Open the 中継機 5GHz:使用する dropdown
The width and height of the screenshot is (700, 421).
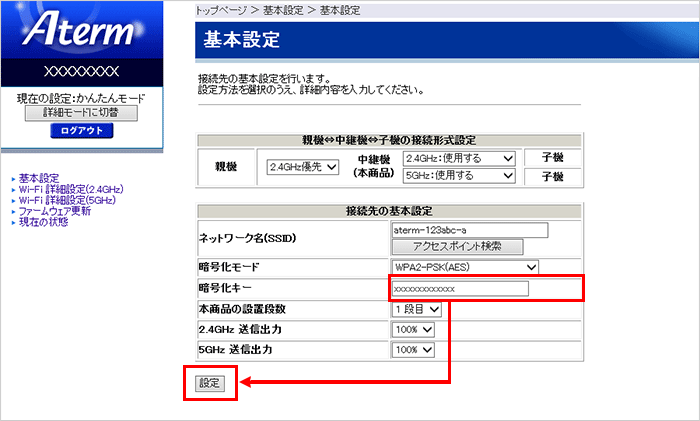pyautogui.click(x=461, y=176)
